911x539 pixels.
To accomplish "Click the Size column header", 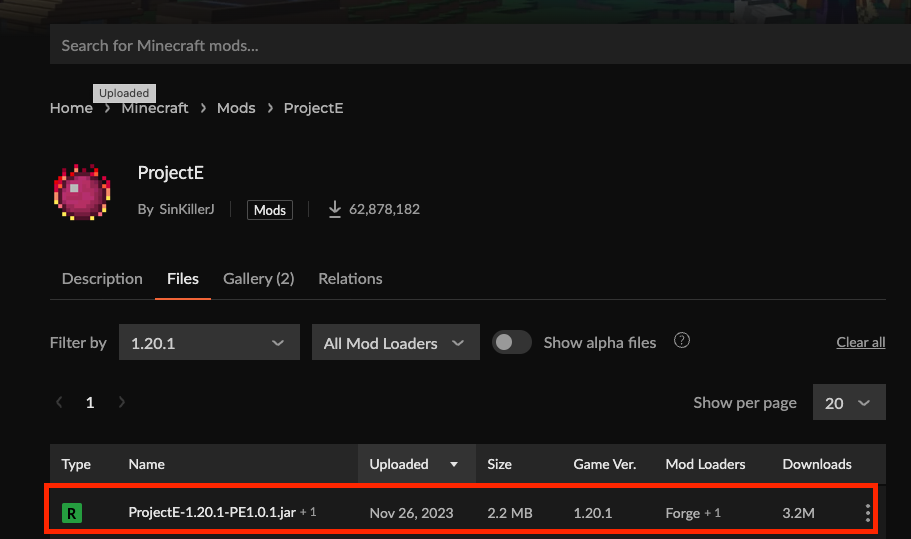I will [499, 464].
